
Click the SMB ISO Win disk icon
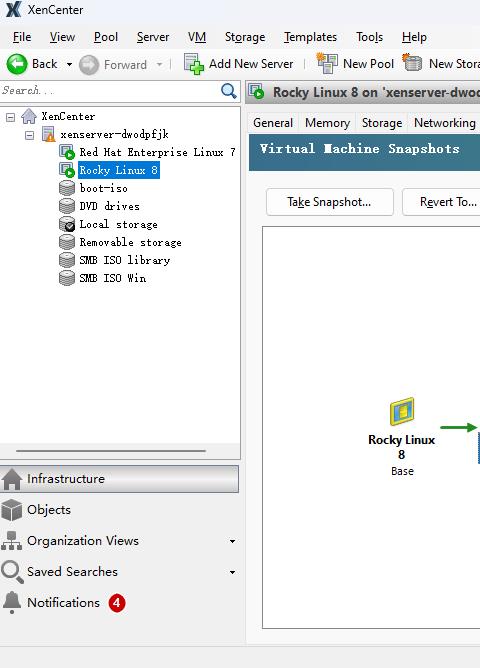67,278
